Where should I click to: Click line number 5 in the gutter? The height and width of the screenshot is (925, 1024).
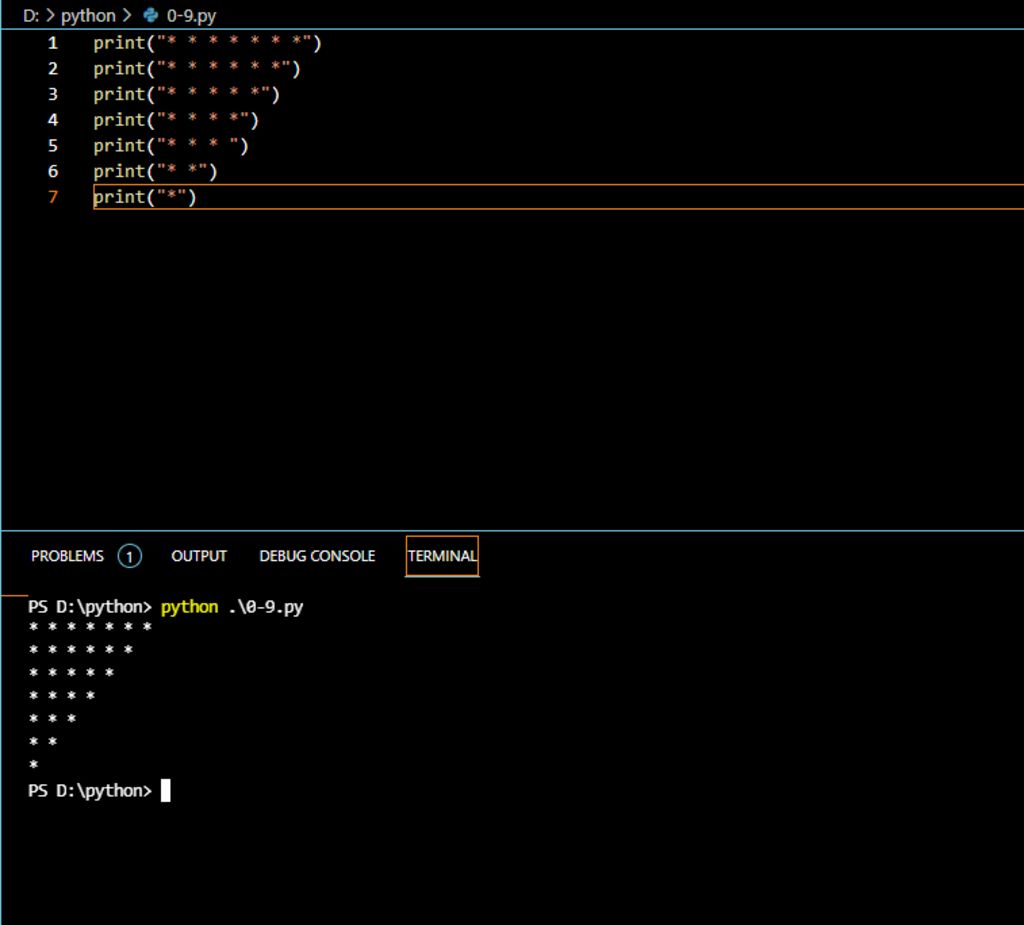click(53, 146)
